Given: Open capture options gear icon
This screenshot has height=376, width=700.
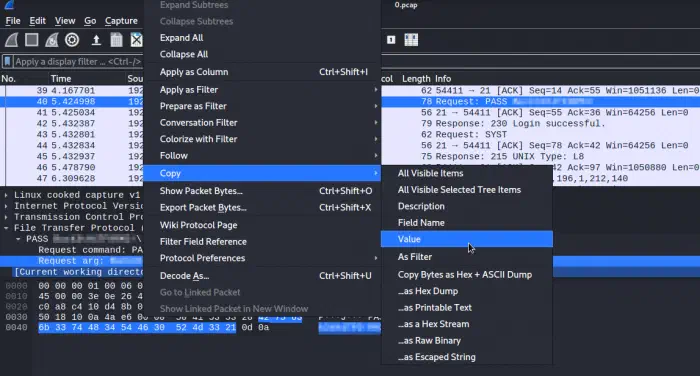Looking at the screenshot, I should pyautogui.click(x=72, y=40).
